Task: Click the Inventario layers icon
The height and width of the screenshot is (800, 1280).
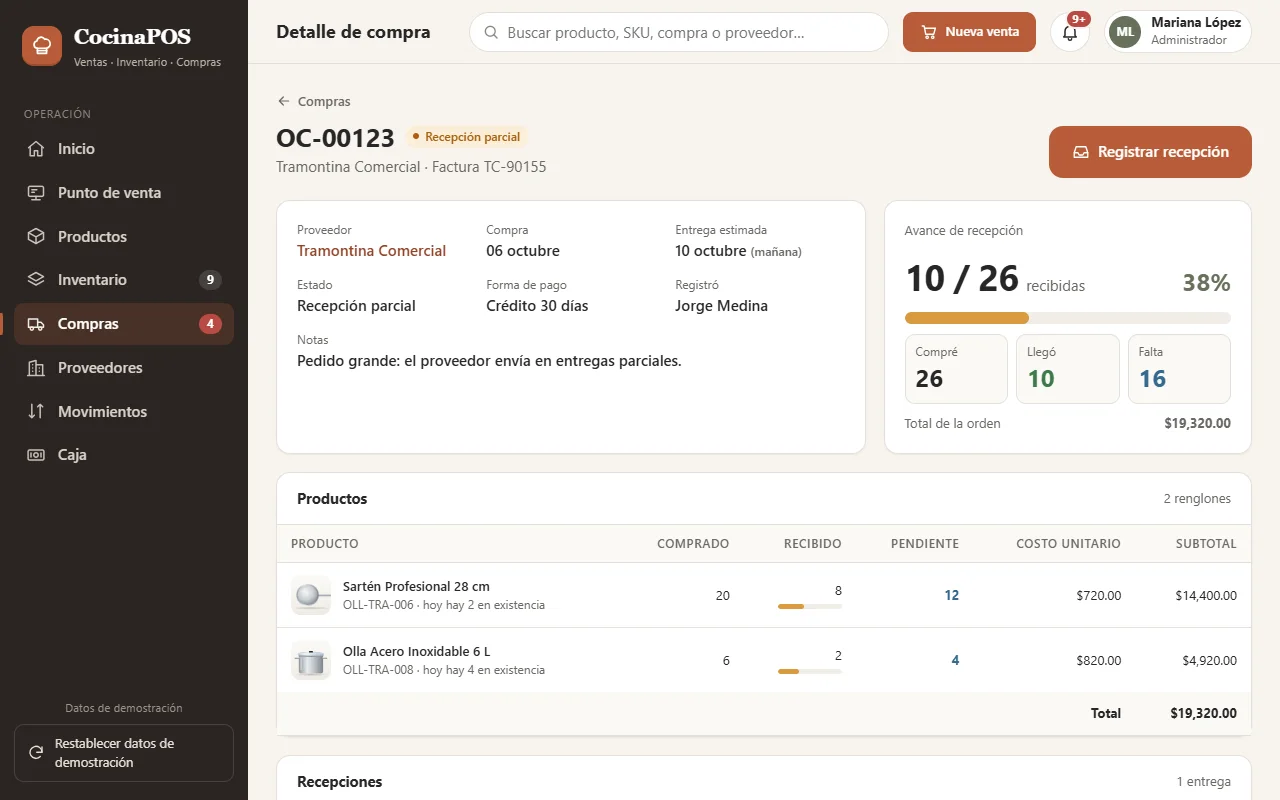Action: (x=36, y=280)
